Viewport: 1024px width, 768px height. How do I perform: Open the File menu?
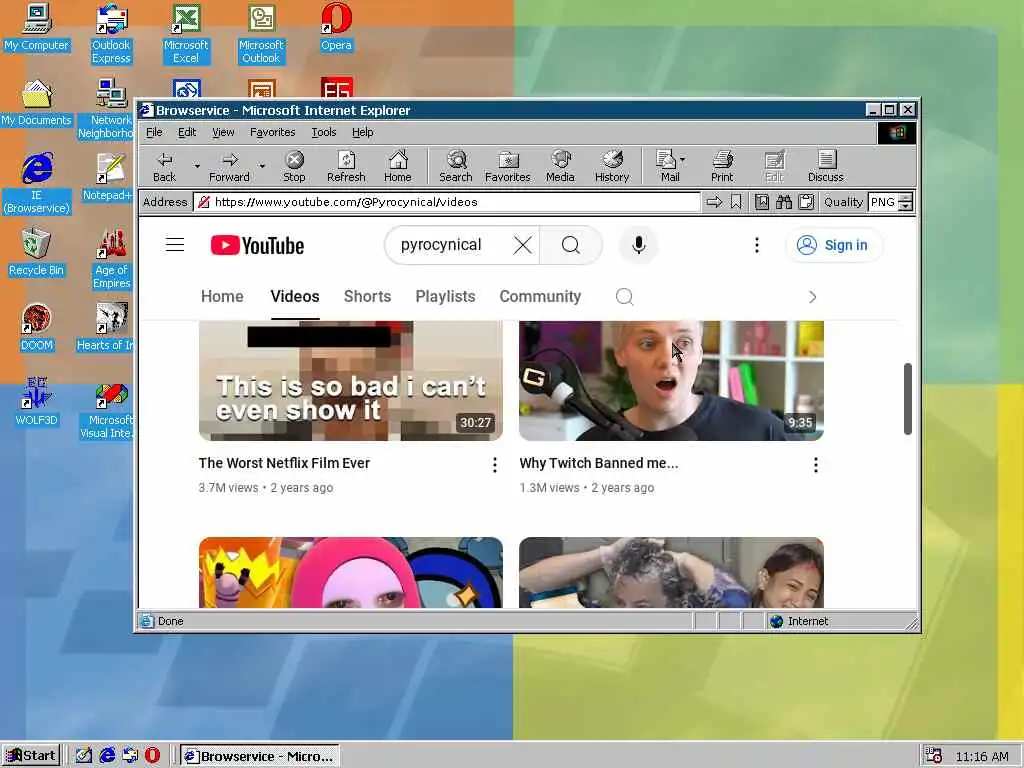point(154,133)
